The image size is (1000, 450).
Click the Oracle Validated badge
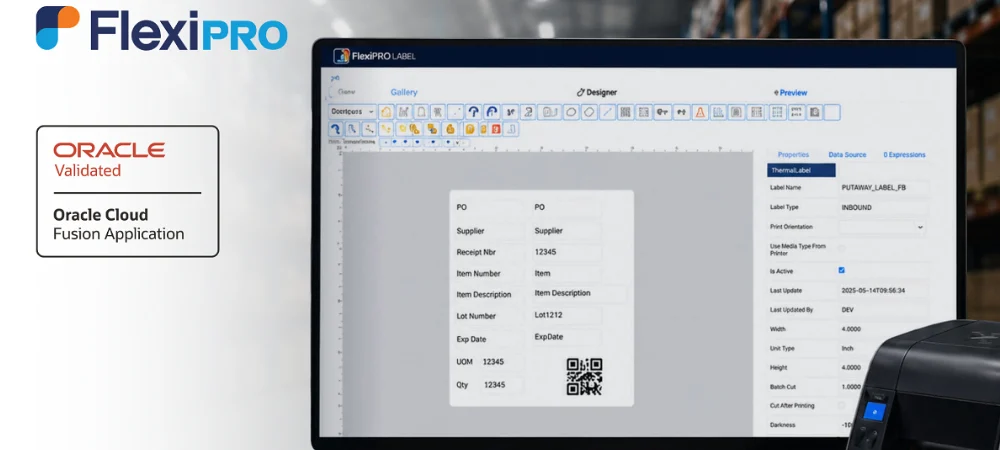pos(128,191)
